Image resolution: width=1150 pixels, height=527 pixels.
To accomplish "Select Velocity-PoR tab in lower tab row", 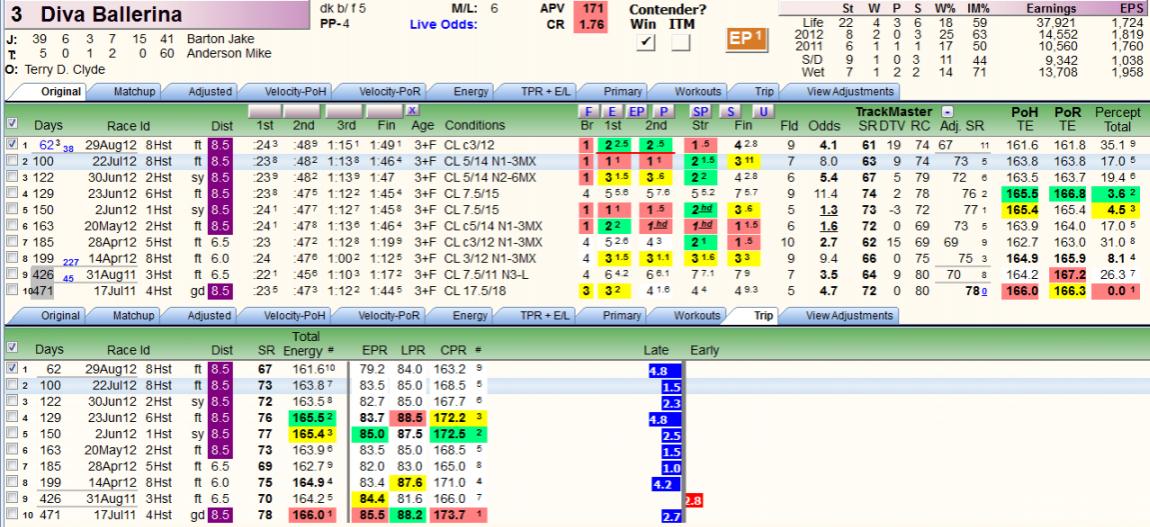I will pos(389,316).
